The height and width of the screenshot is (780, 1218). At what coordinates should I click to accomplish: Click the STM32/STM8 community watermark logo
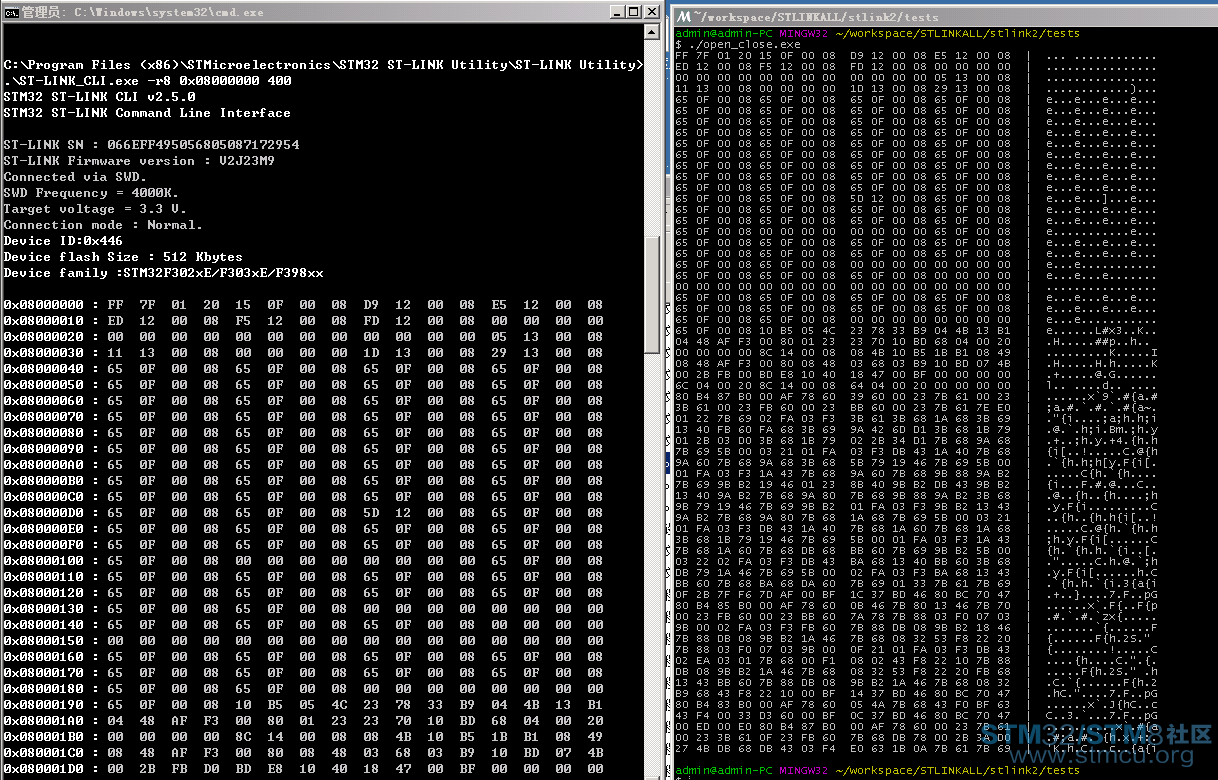coord(1095,735)
